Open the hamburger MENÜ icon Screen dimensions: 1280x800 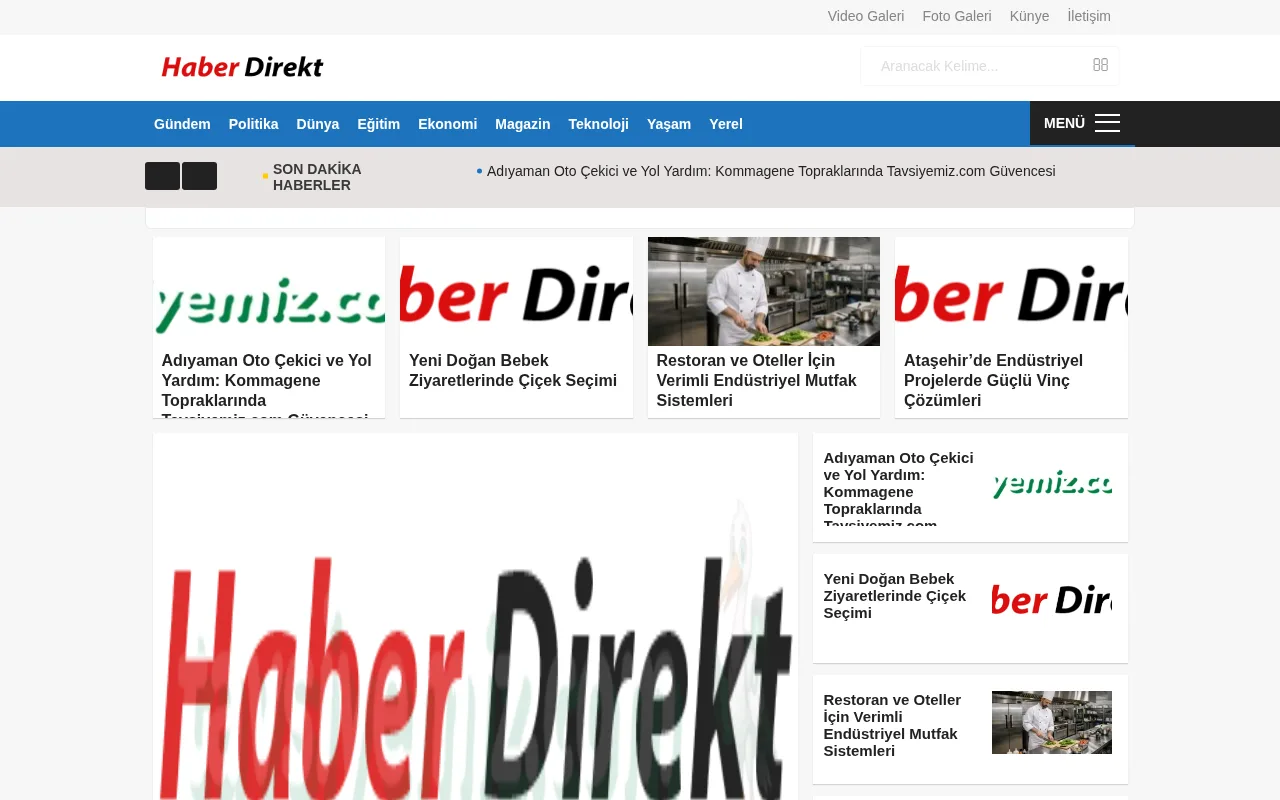tap(1106, 122)
